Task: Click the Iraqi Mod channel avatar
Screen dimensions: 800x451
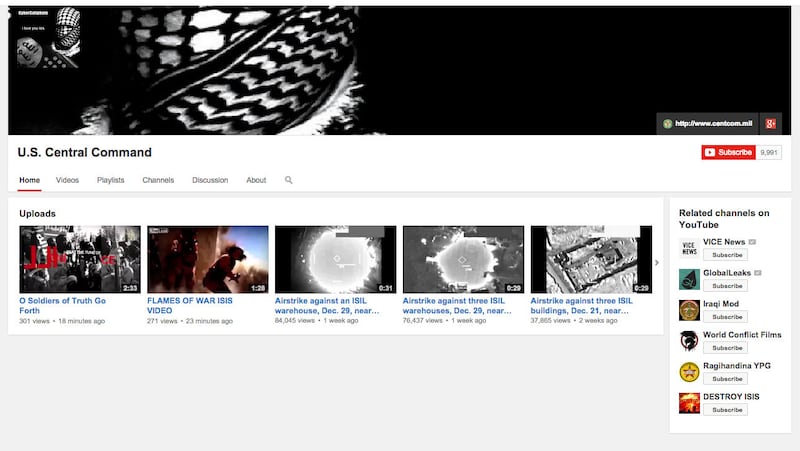Action: pyautogui.click(x=689, y=310)
